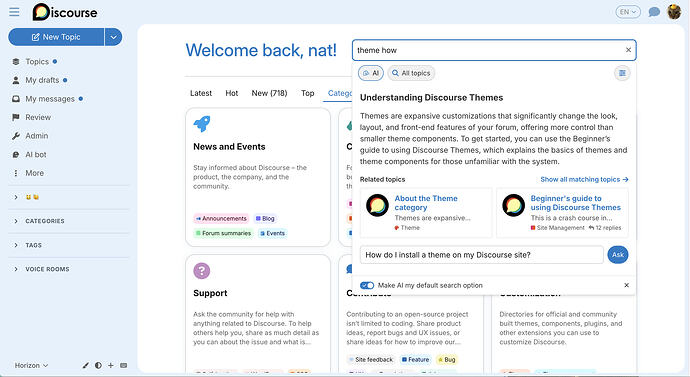Image resolution: width=690 pixels, height=377 pixels.
Task: Click the avatar on About the Theme category
Action: click(377, 205)
